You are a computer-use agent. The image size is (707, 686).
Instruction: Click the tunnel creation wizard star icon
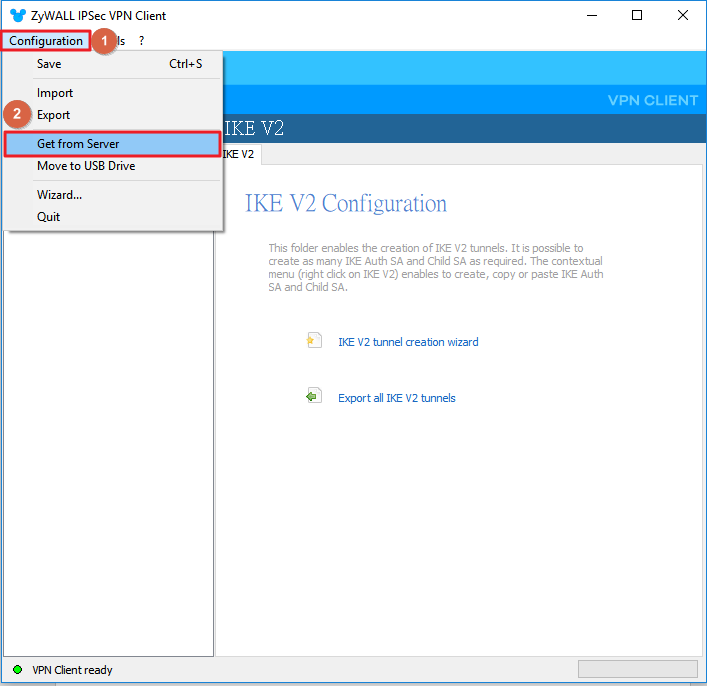point(314,341)
